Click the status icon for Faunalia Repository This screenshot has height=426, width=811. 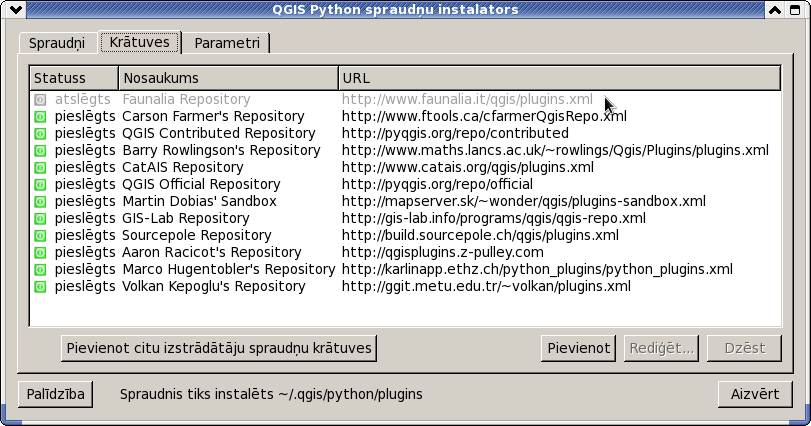[x=40, y=100]
